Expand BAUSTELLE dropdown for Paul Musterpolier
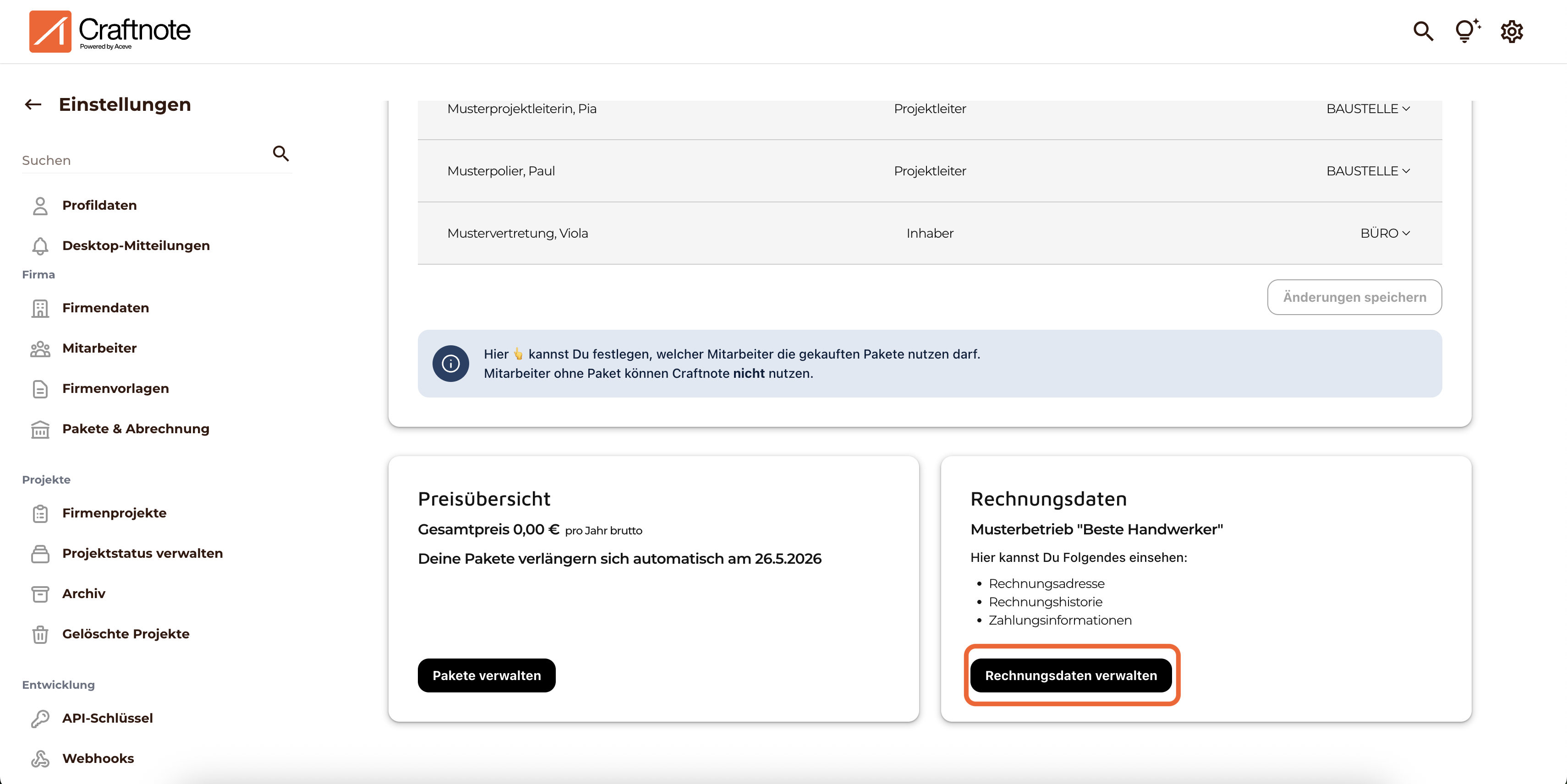 click(1368, 171)
